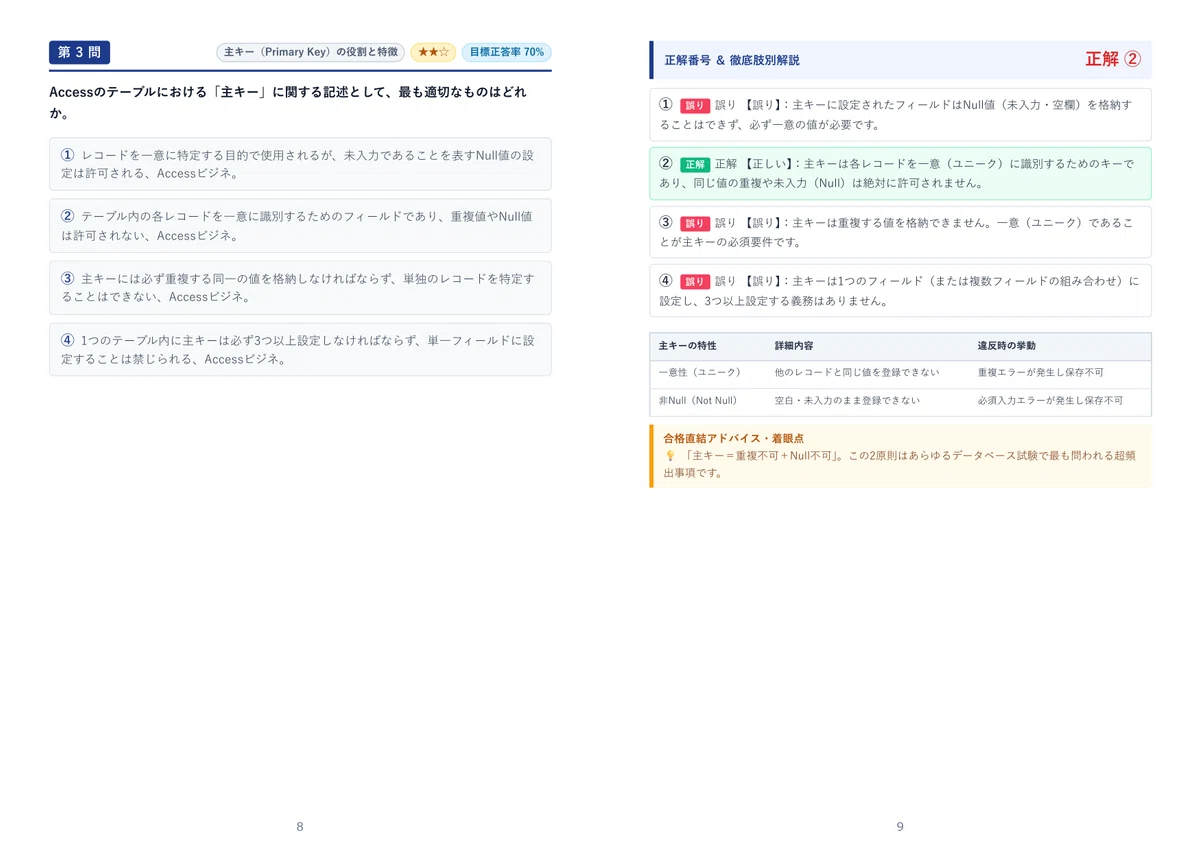Click the 第 3 問 question number badge

pos(79,52)
